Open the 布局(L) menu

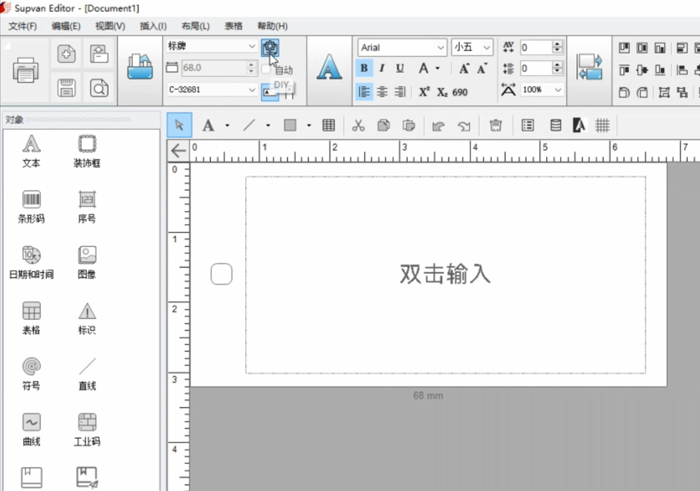tap(195, 25)
